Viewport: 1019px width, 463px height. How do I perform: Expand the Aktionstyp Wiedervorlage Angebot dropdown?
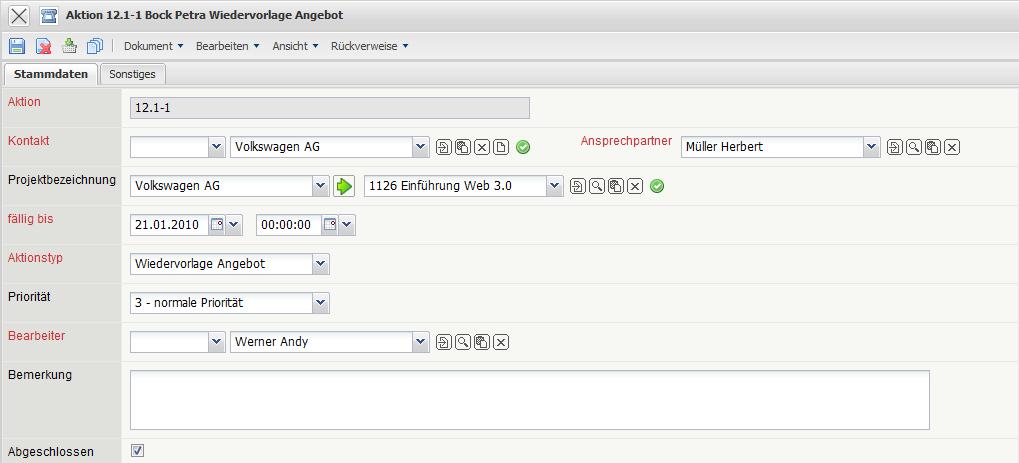pos(320,264)
